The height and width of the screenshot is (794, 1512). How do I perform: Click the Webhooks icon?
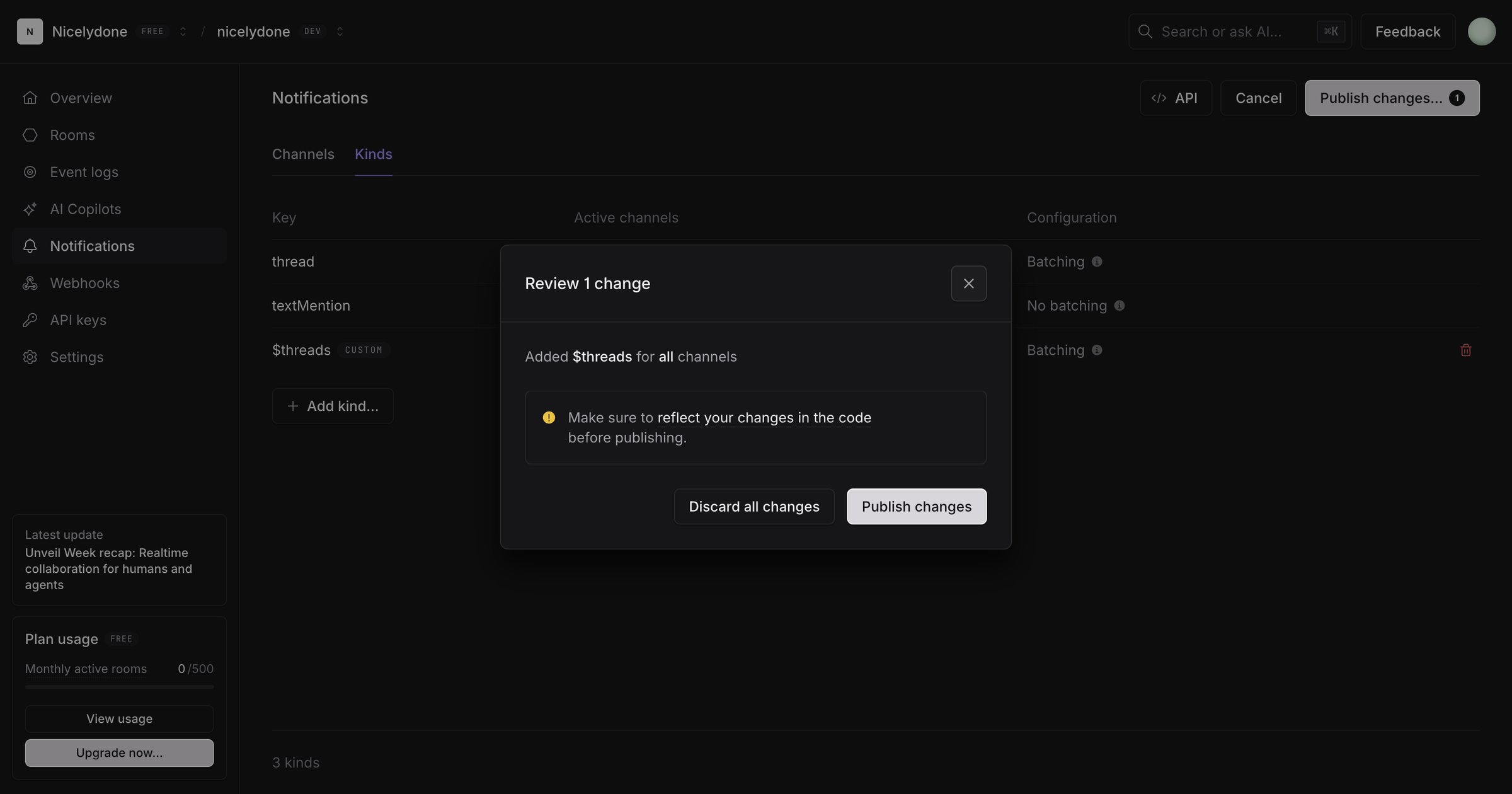click(x=30, y=283)
